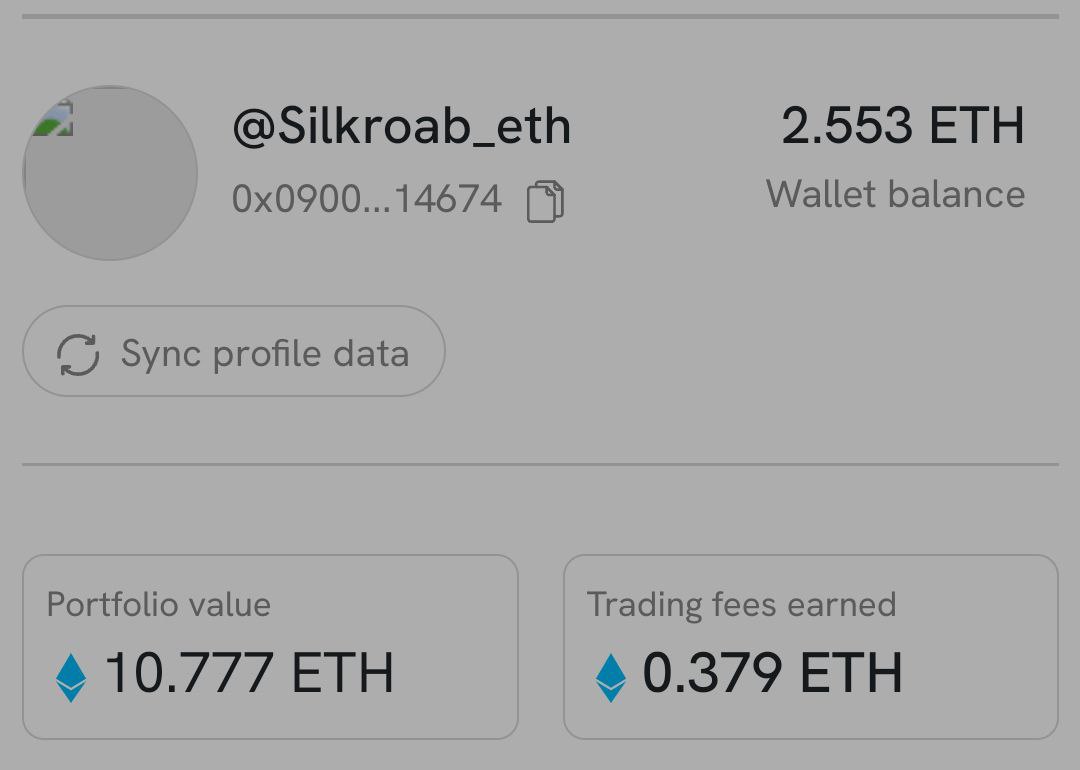Click the 2.553 ETH balance amount

[903, 125]
